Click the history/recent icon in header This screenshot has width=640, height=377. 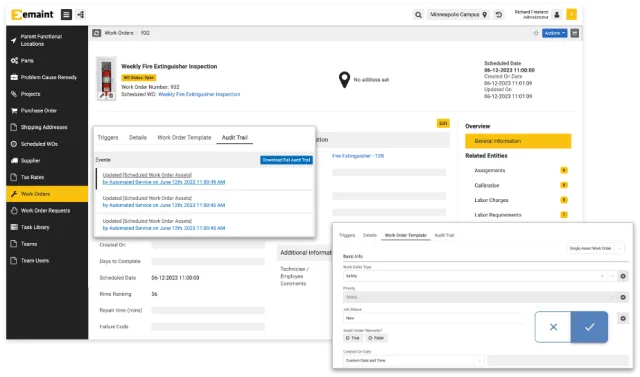pyautogui.click(x=499, y=15)
